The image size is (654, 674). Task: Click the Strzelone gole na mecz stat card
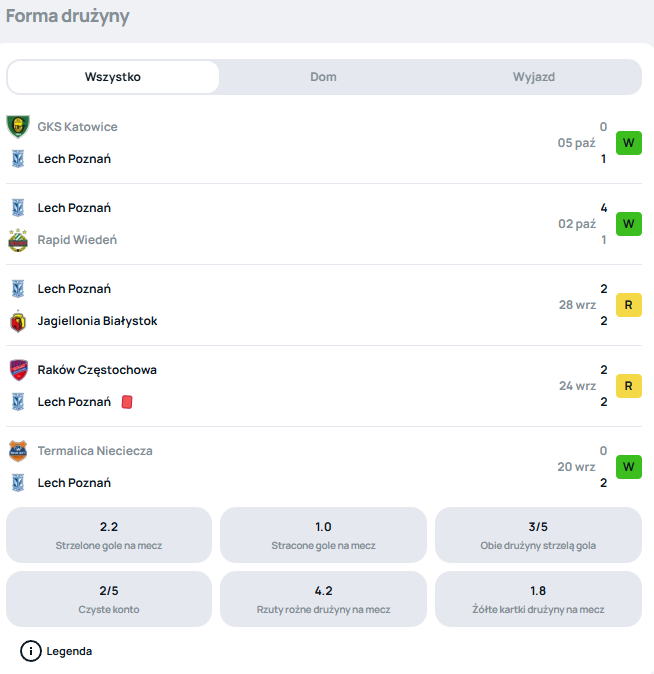point(109,535)
